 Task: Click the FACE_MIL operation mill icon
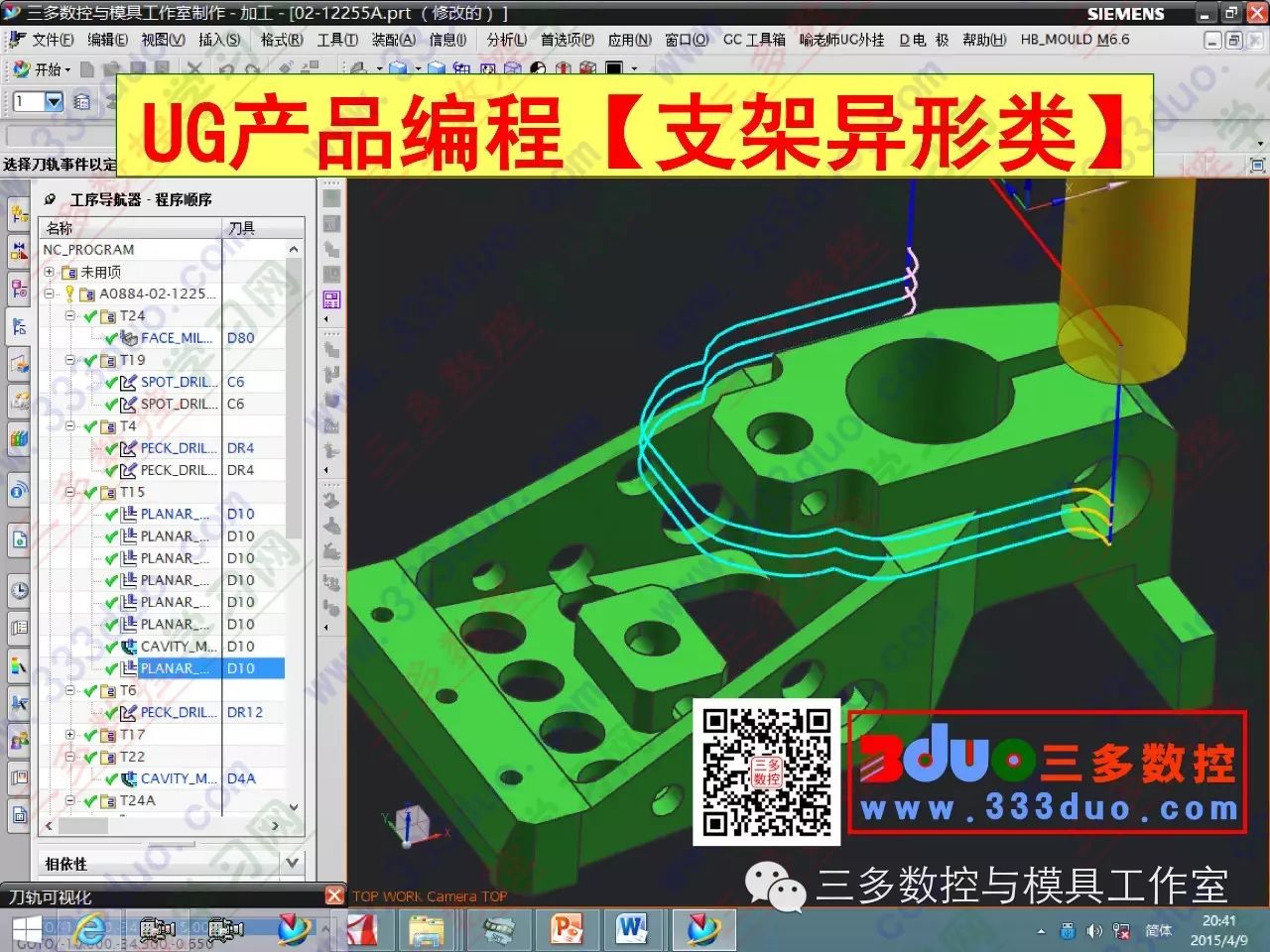click(129, 338)
